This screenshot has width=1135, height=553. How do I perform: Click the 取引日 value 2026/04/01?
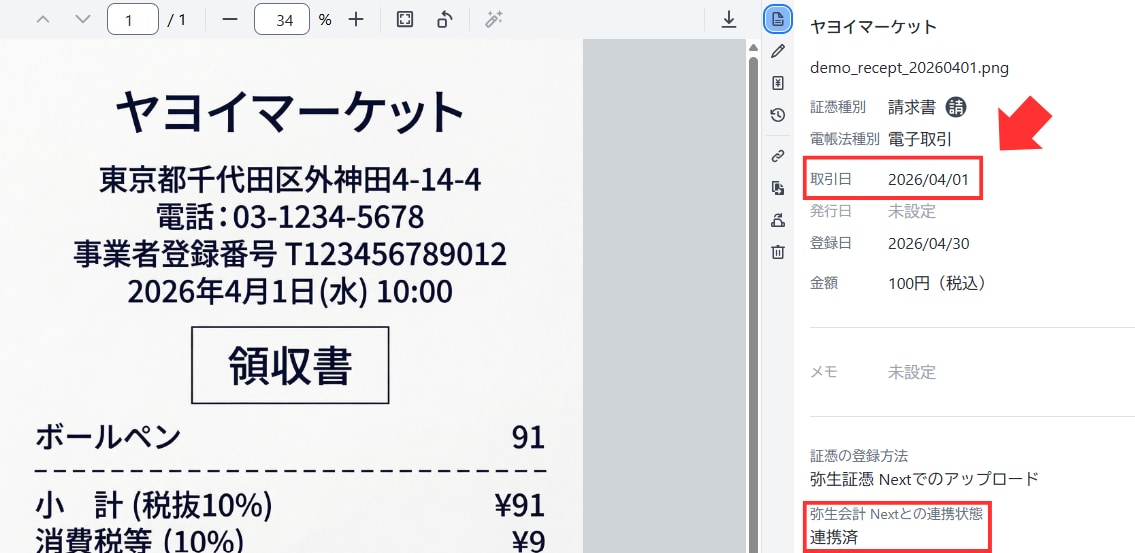point(928,180)
